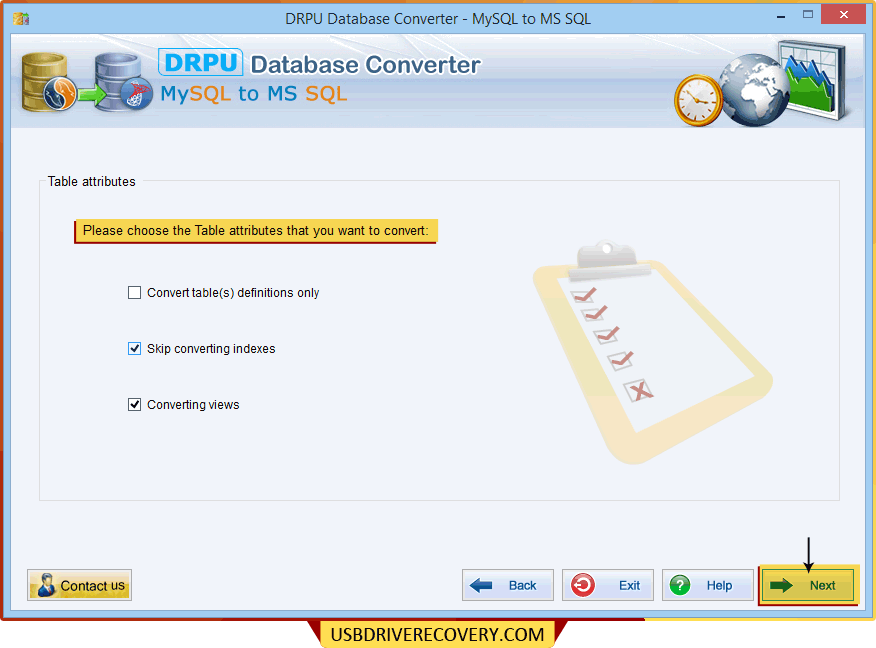Image resolution: width=876 pixels, height=648 pixels.
Task: Click the Next button
Action: 808,585
